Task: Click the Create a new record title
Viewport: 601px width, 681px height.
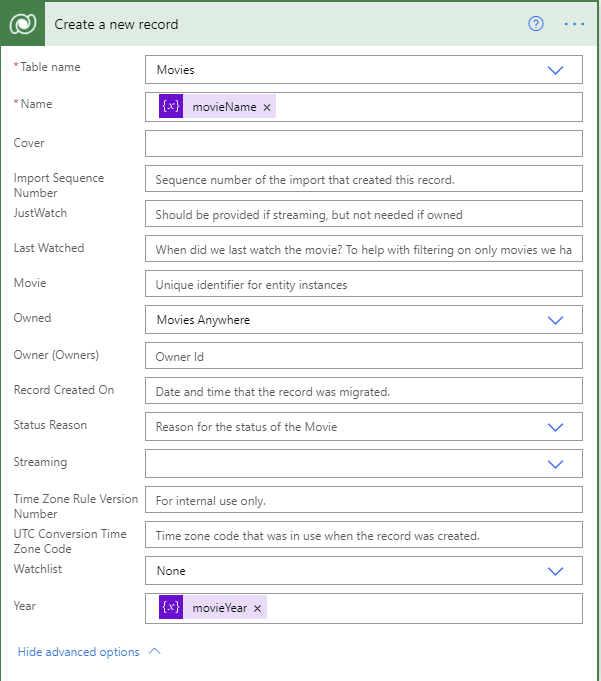Action: (x=116, y=24)
